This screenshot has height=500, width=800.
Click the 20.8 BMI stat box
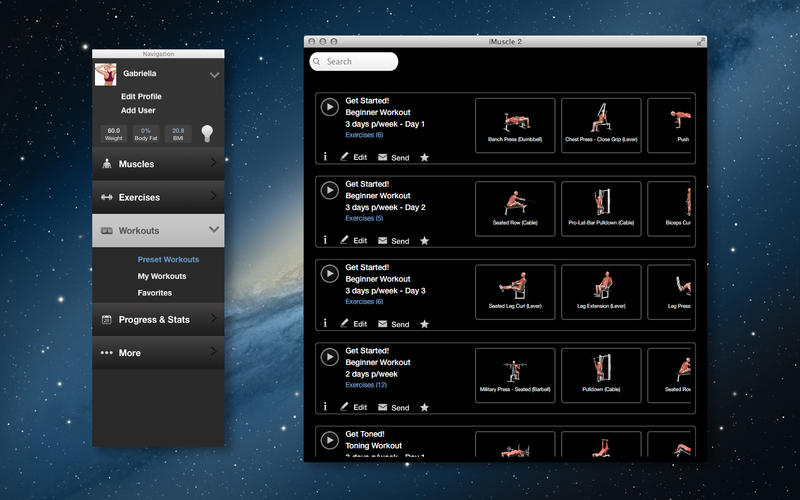pyautogui.click(x=178, y=134)
